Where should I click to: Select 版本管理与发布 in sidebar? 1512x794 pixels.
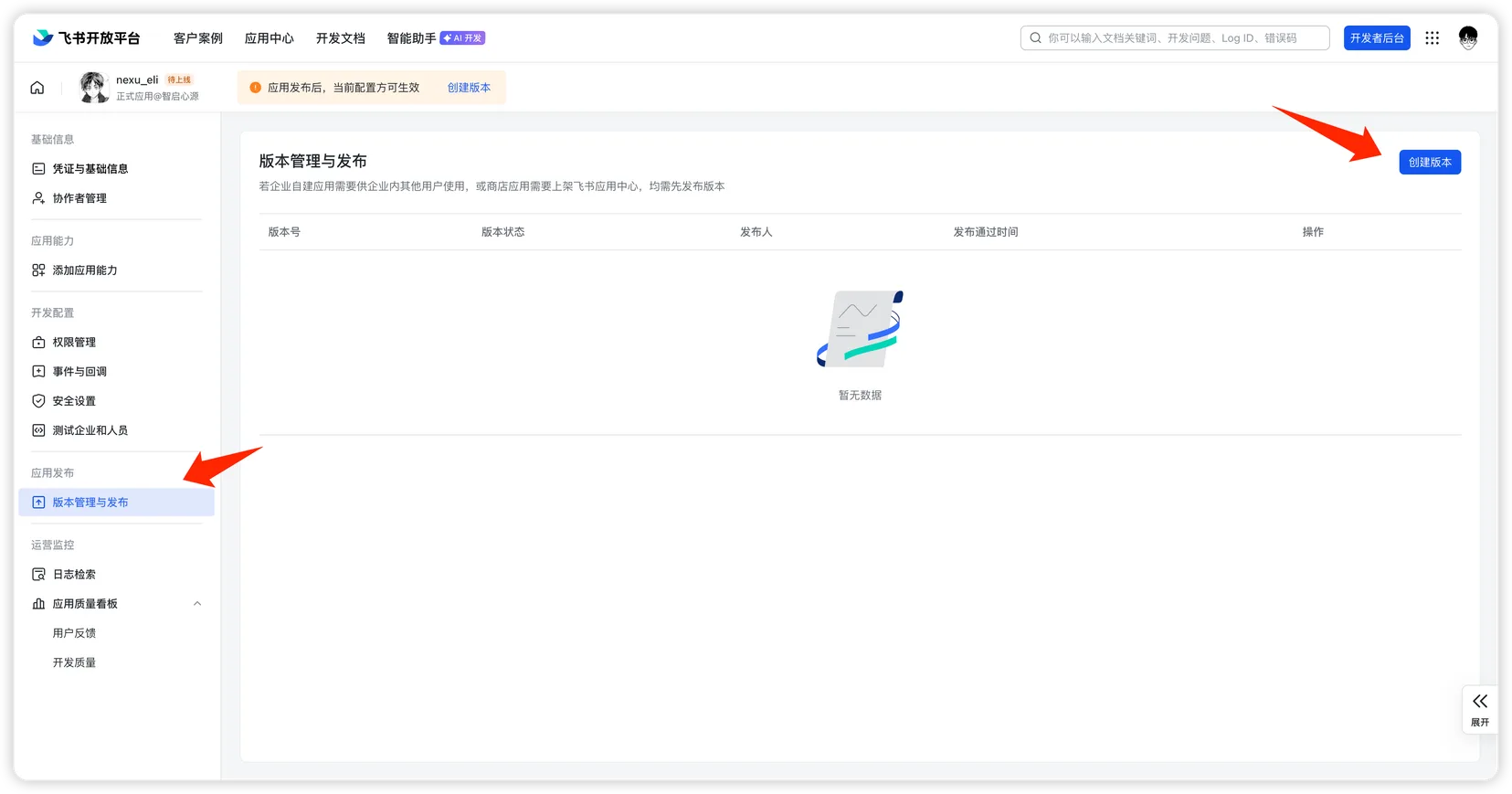pyautogui.click(x=117, y=503)
